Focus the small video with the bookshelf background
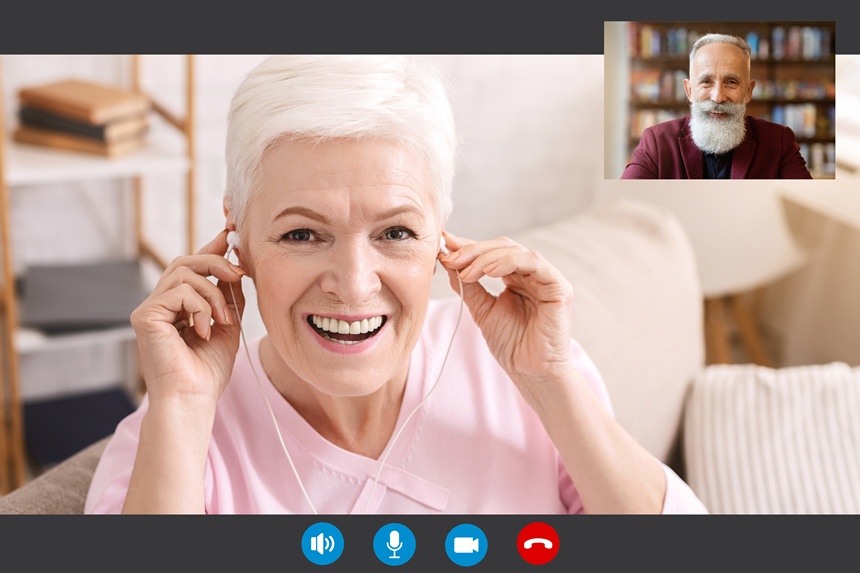The image size is (860, 573). point(718,100)
